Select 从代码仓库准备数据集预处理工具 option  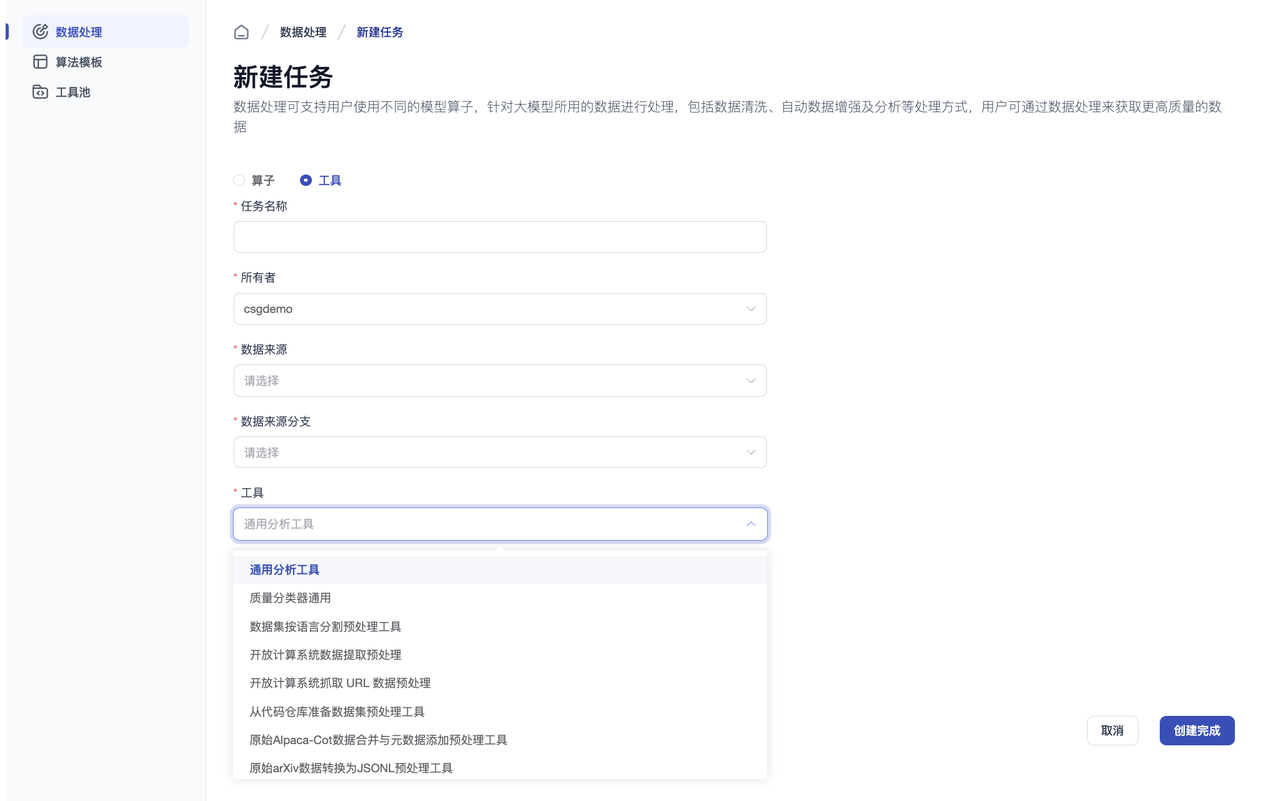[x=337, y=712]
